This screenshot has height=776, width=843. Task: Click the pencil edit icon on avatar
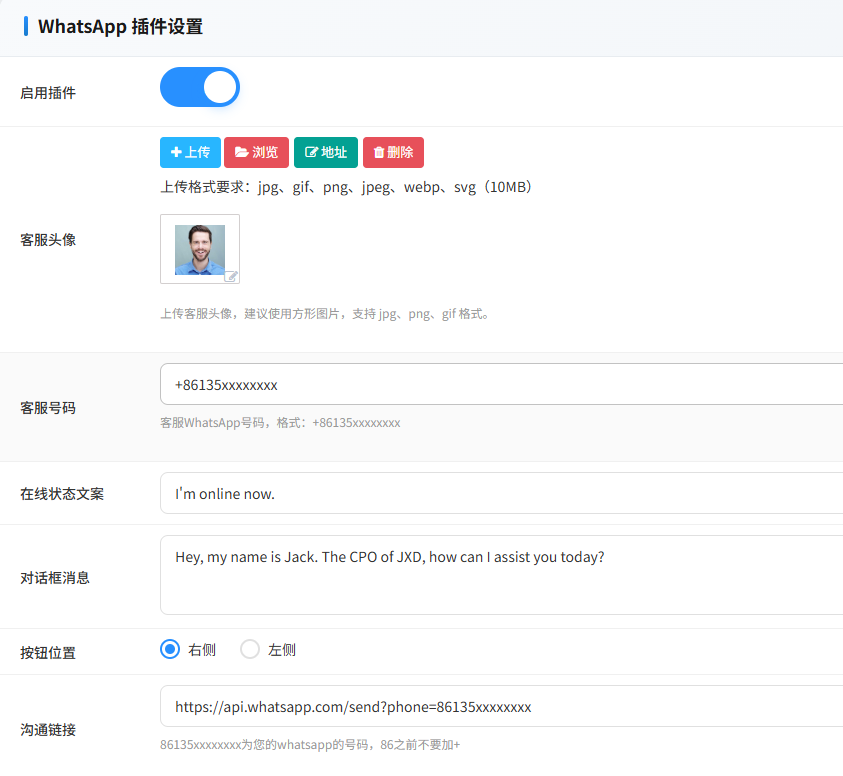click(x=231, y=276)
